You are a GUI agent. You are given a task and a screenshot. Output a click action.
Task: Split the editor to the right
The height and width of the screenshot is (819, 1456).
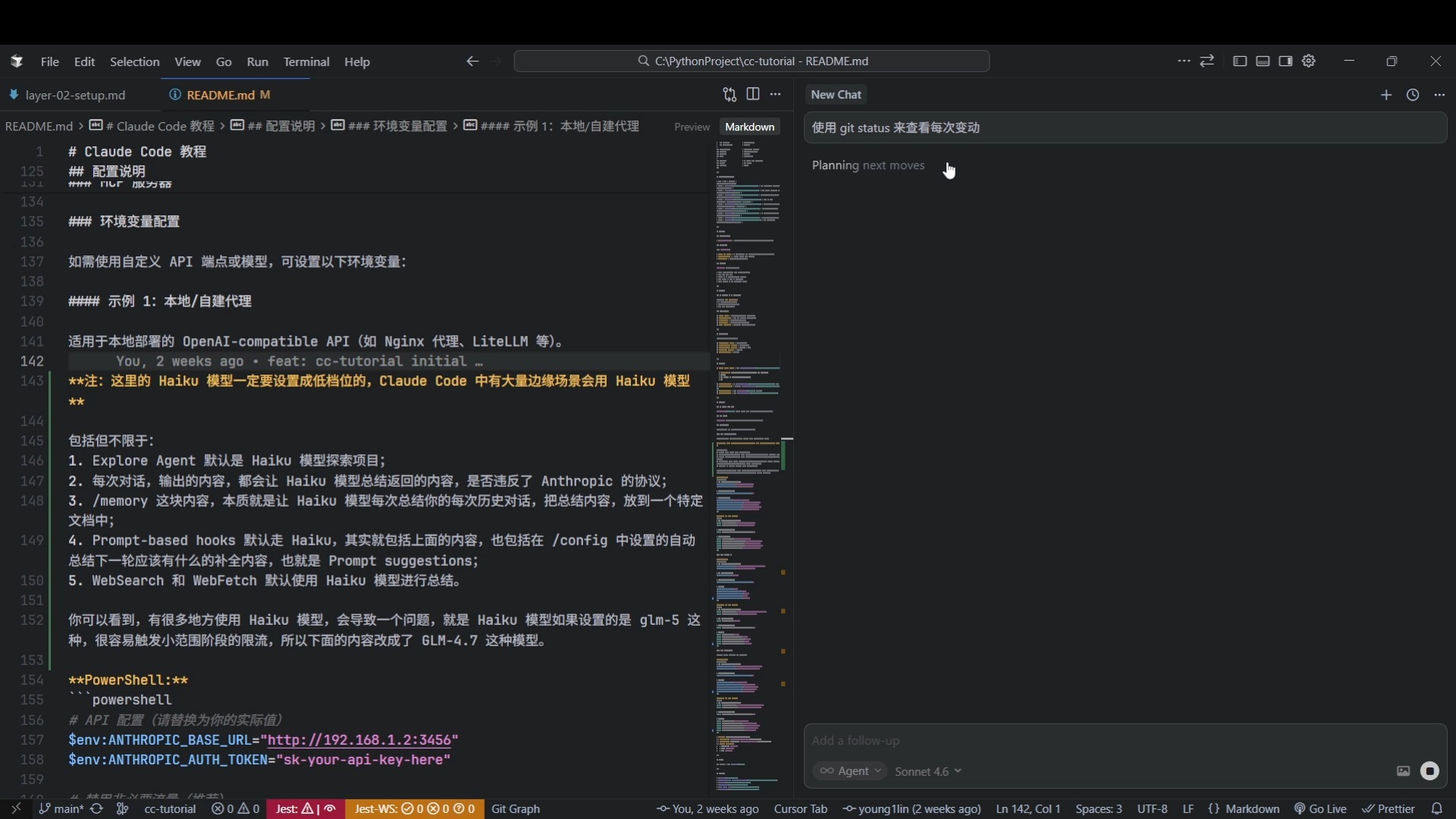[753, 94]
